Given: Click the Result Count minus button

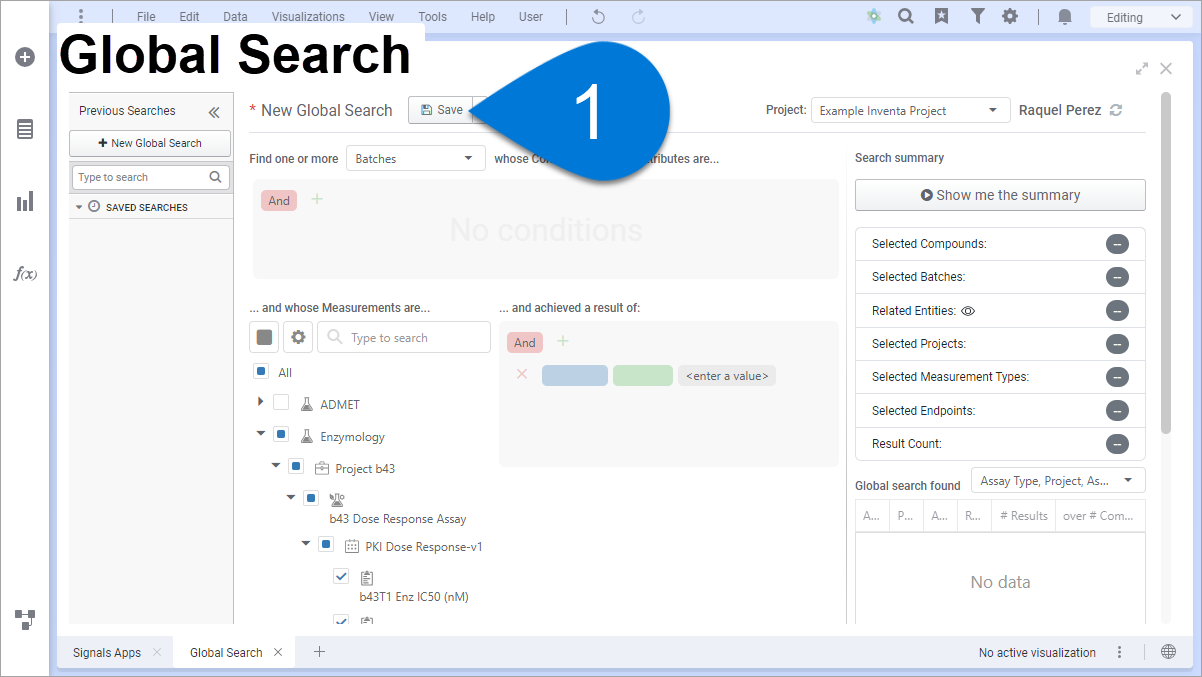Looking at the screenshot, I should point(1117,444).
